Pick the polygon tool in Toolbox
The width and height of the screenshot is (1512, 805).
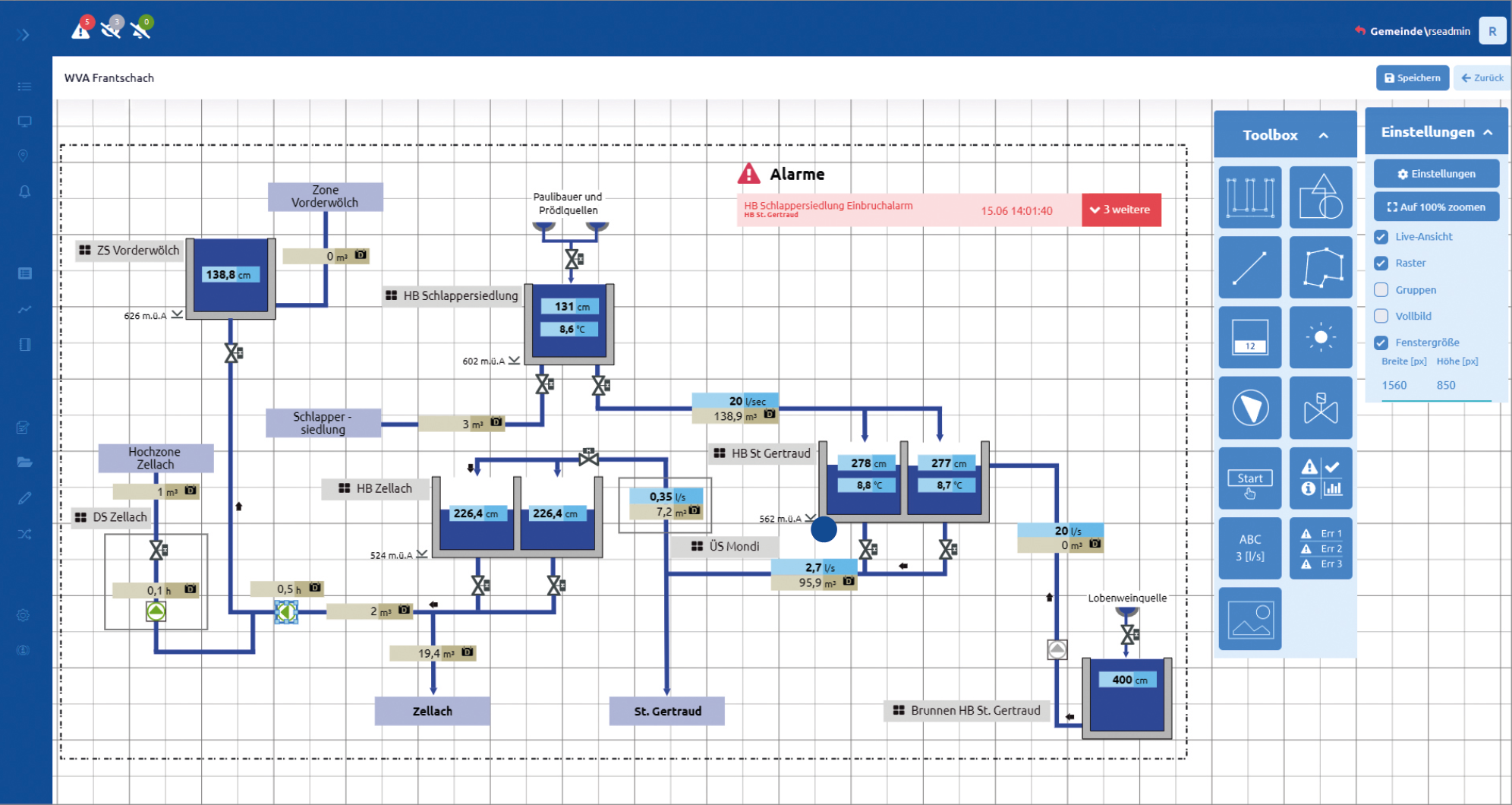pyautogui.click(x=1321, y=267)
